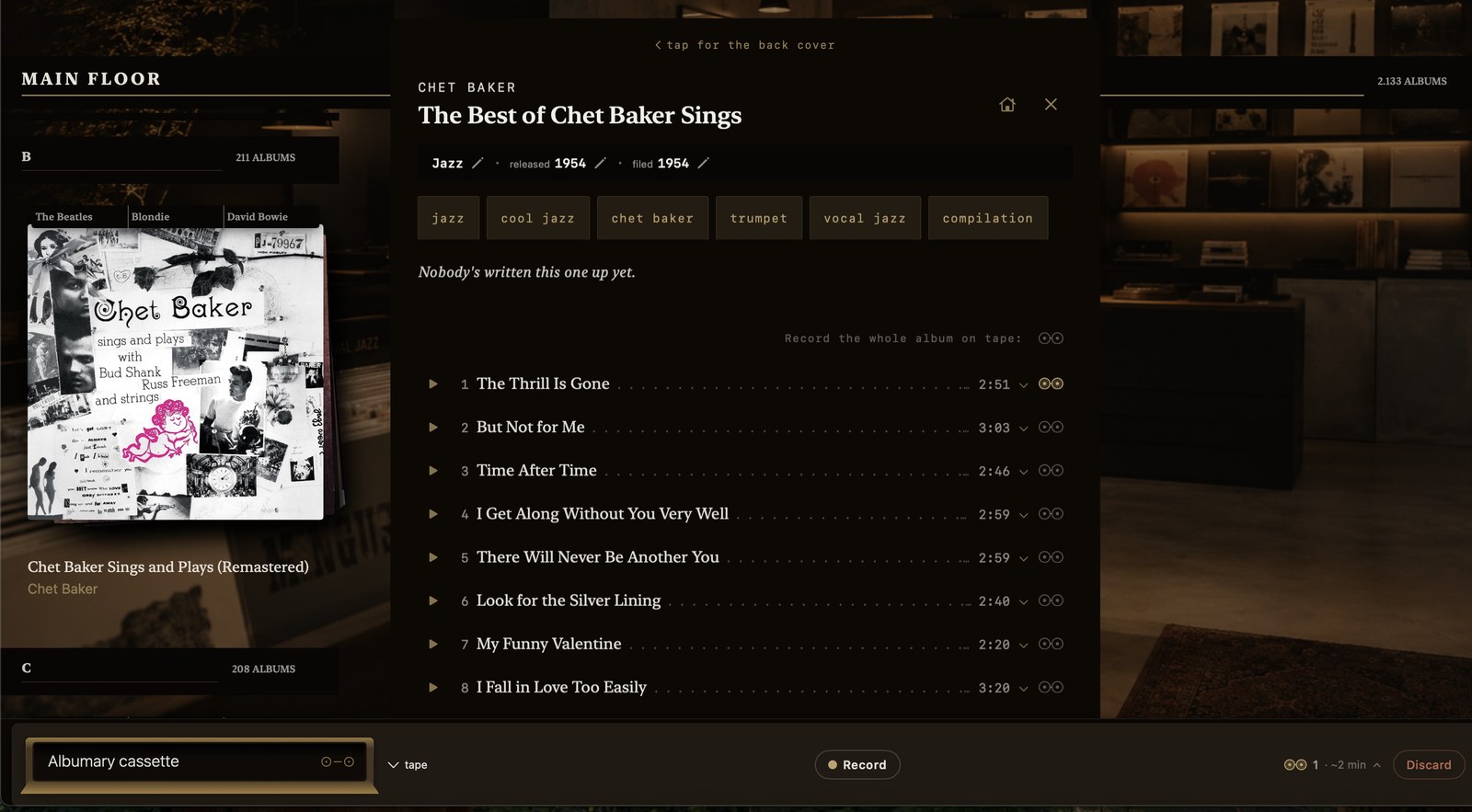Image resolution: width=1472 pixels, height=812 pixels.
Task: Edit the Jazz genre pencil icon
Action: pyautogui.click(x=477, y=163)
